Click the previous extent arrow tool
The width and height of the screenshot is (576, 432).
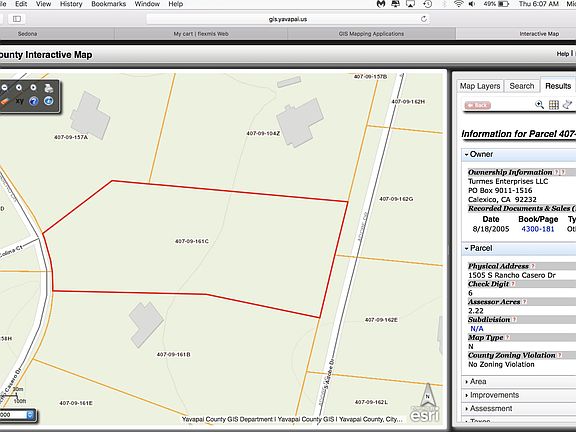pos(19,88)
